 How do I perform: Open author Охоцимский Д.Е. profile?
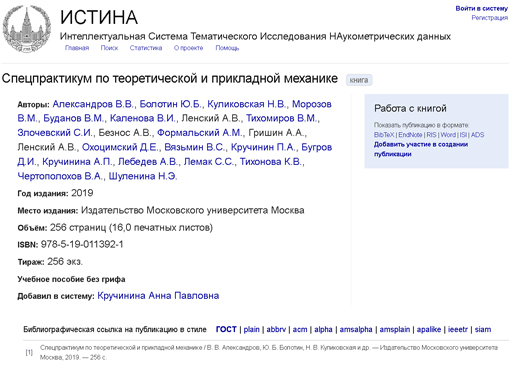click(x=120, y=147)
